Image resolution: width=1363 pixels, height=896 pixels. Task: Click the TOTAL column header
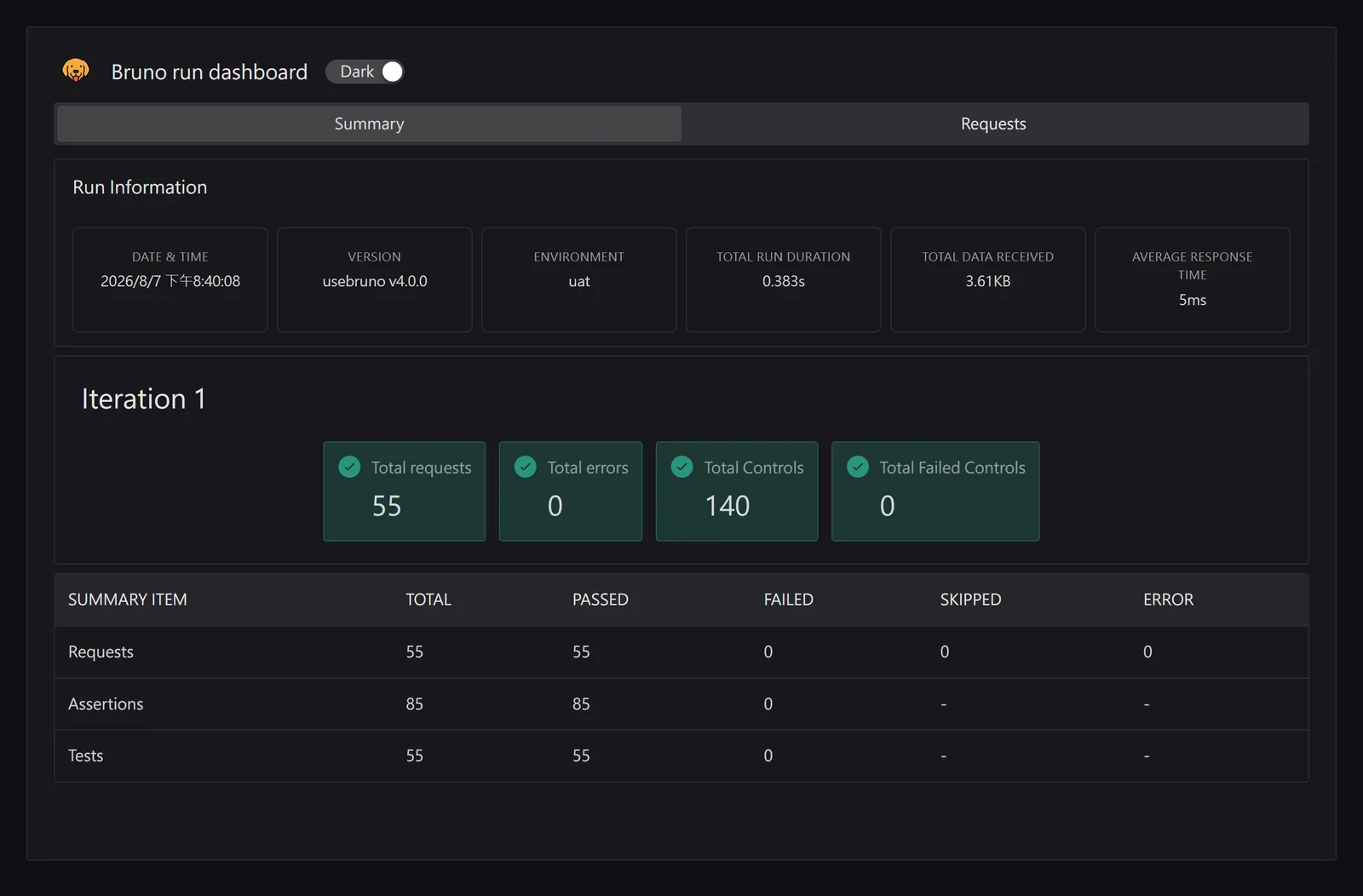point(428,600)
